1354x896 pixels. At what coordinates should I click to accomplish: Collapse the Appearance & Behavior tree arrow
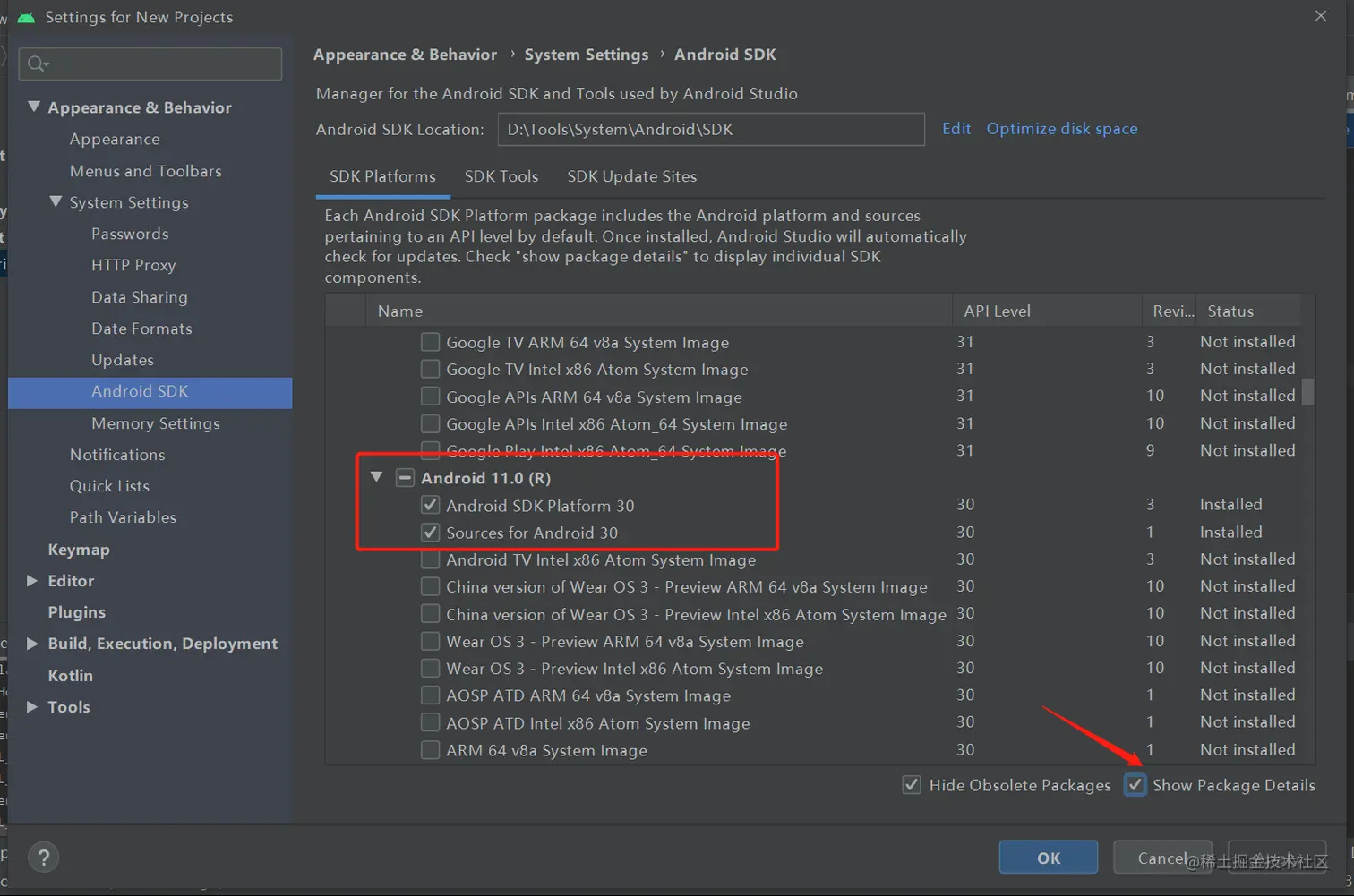pos(34,107)
